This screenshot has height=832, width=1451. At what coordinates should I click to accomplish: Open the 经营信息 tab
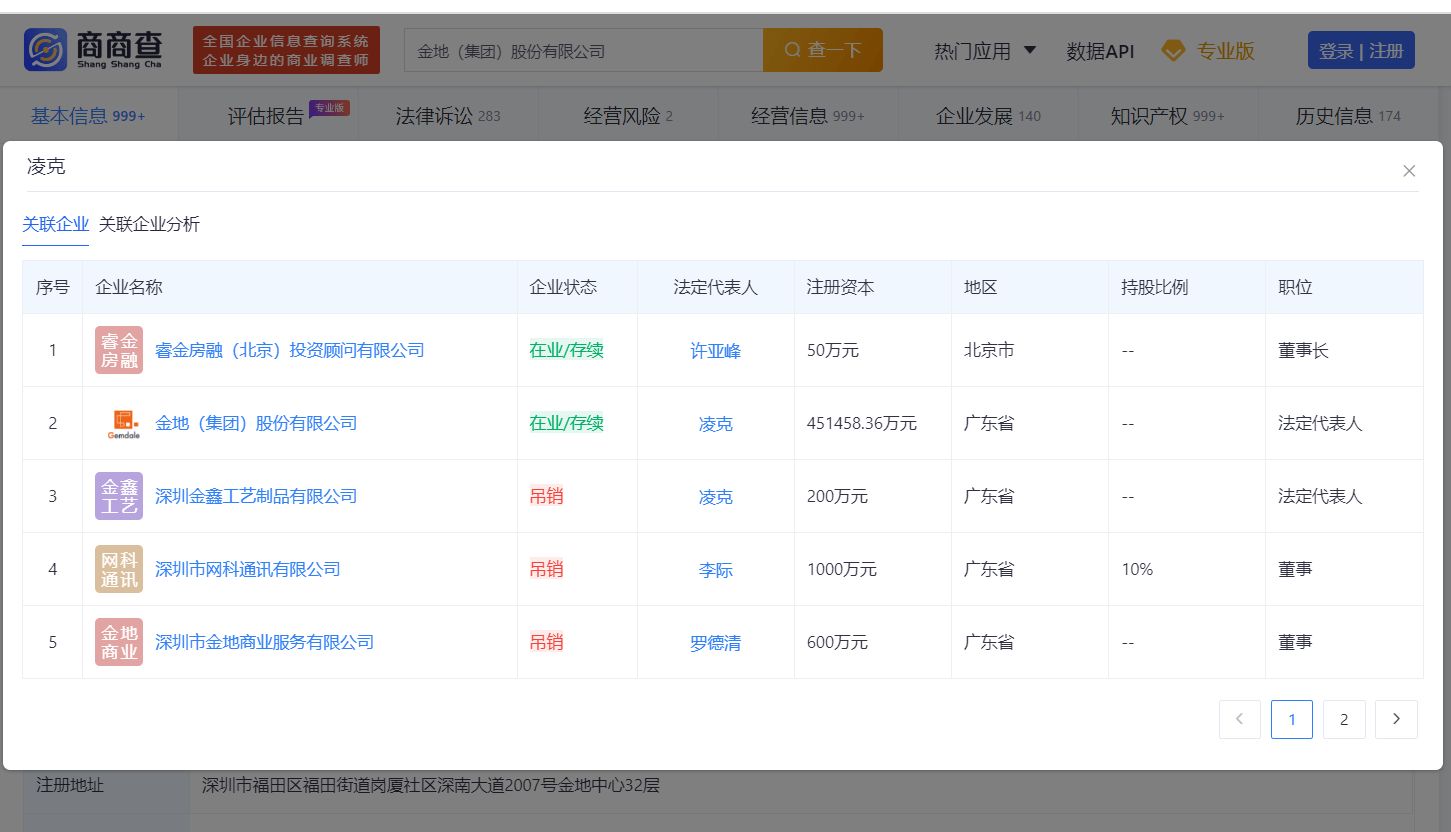click(x=808, y=116)
